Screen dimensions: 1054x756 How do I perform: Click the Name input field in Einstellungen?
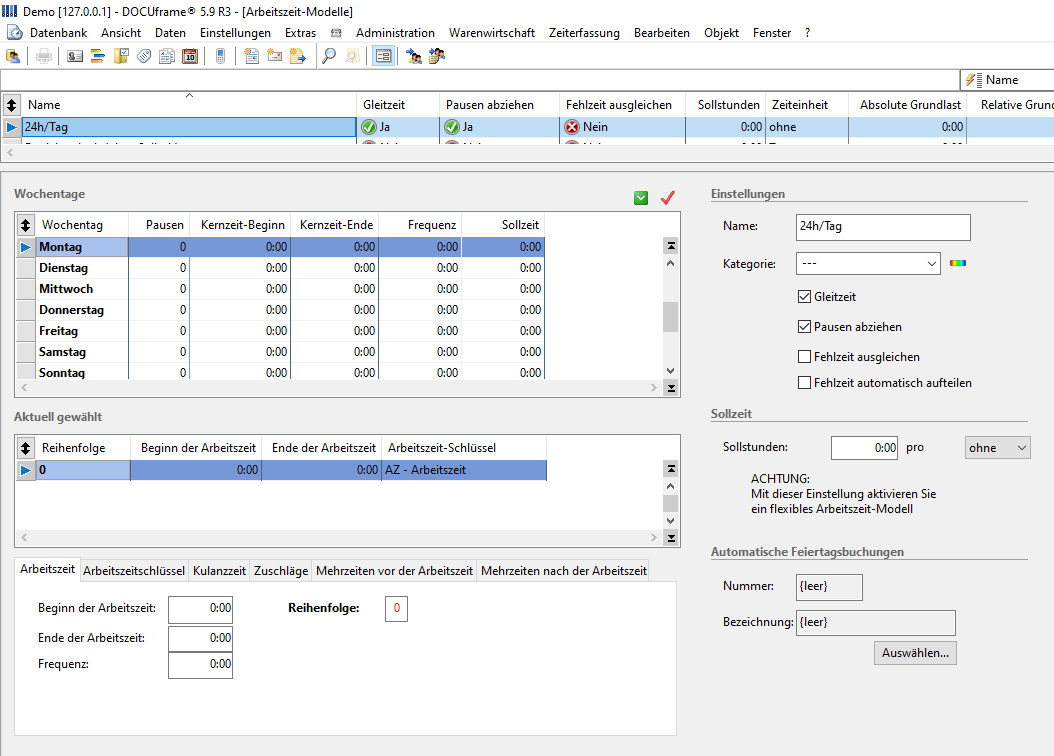tap(883, 227)
